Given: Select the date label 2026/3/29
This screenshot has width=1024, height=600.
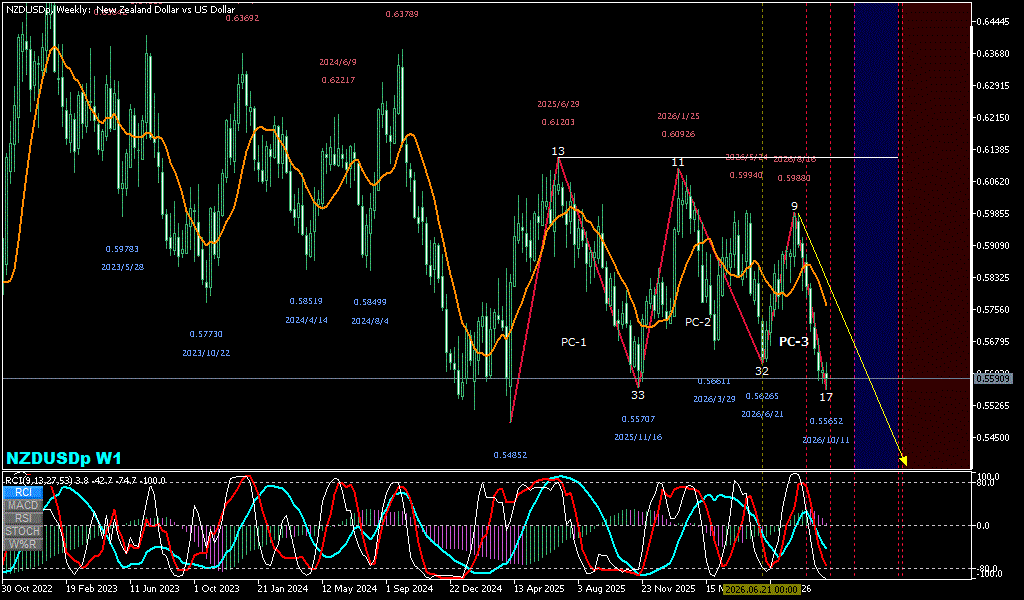Looking at the screenshot, I should point(714,399).
